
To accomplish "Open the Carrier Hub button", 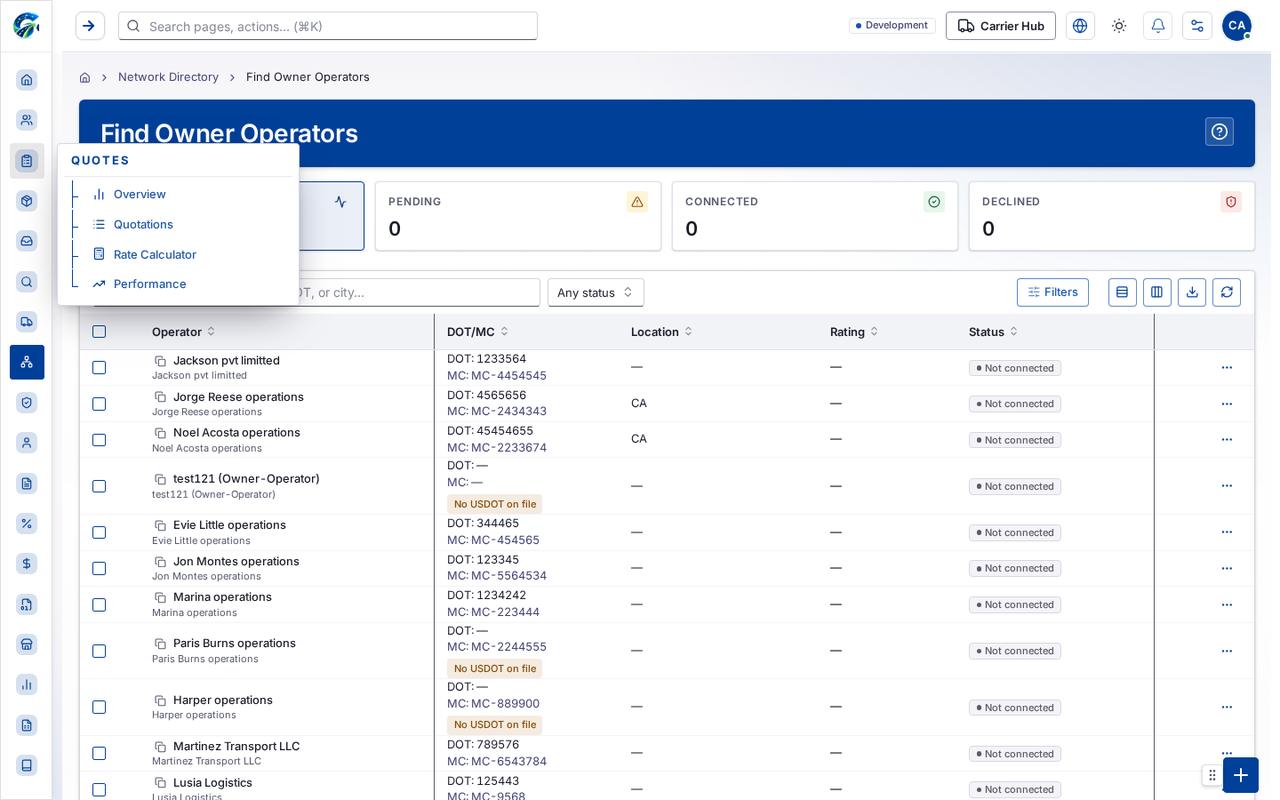I will (x=1001, y=26).
